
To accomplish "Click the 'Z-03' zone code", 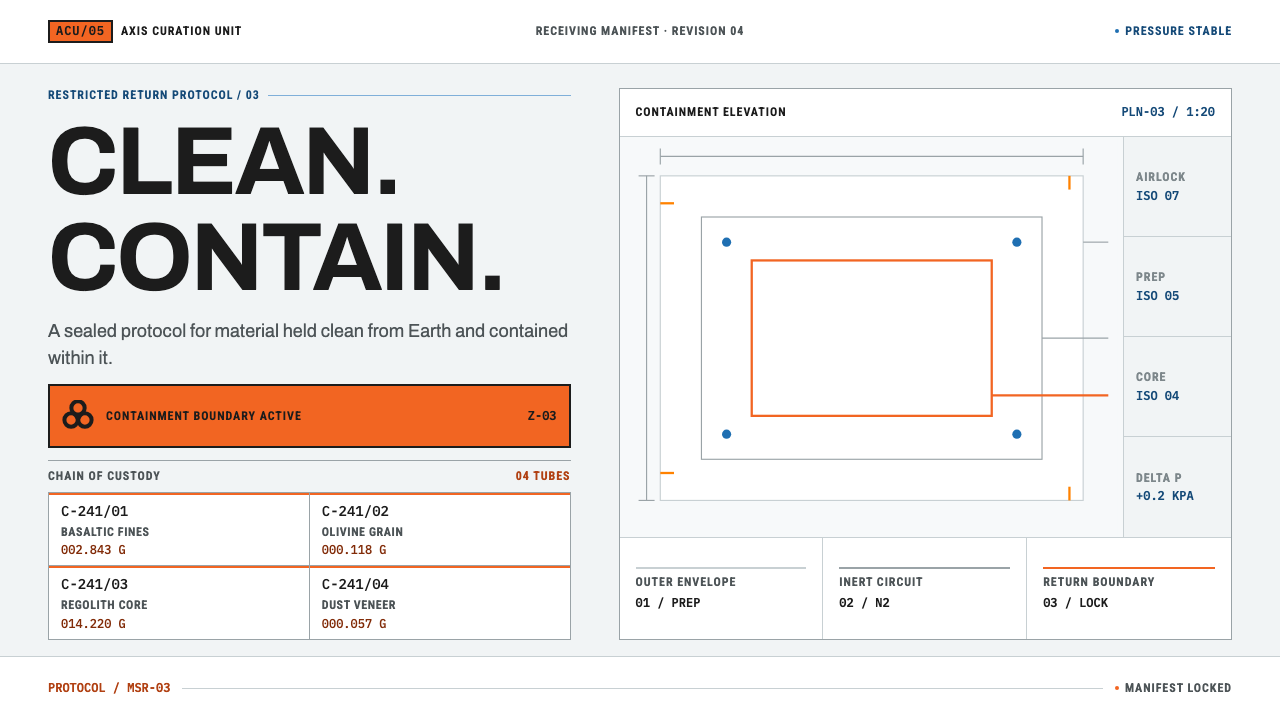I will click(542, 416).
